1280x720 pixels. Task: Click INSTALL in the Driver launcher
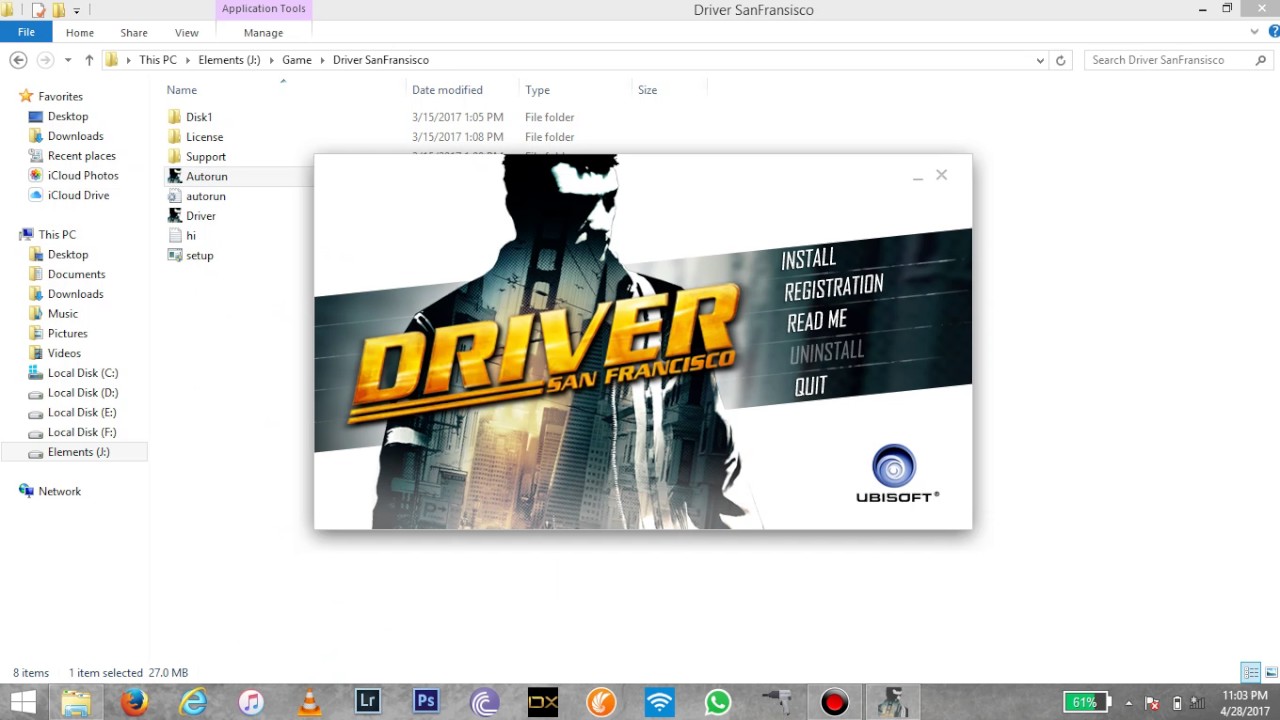[808, 258]
